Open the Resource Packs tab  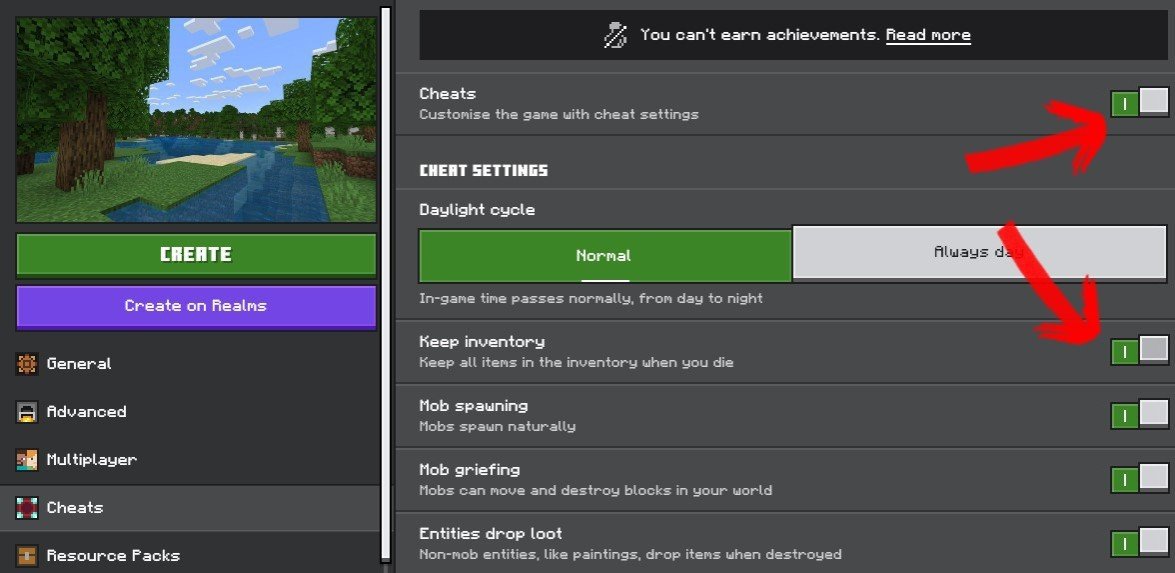[x=190, y=556]
